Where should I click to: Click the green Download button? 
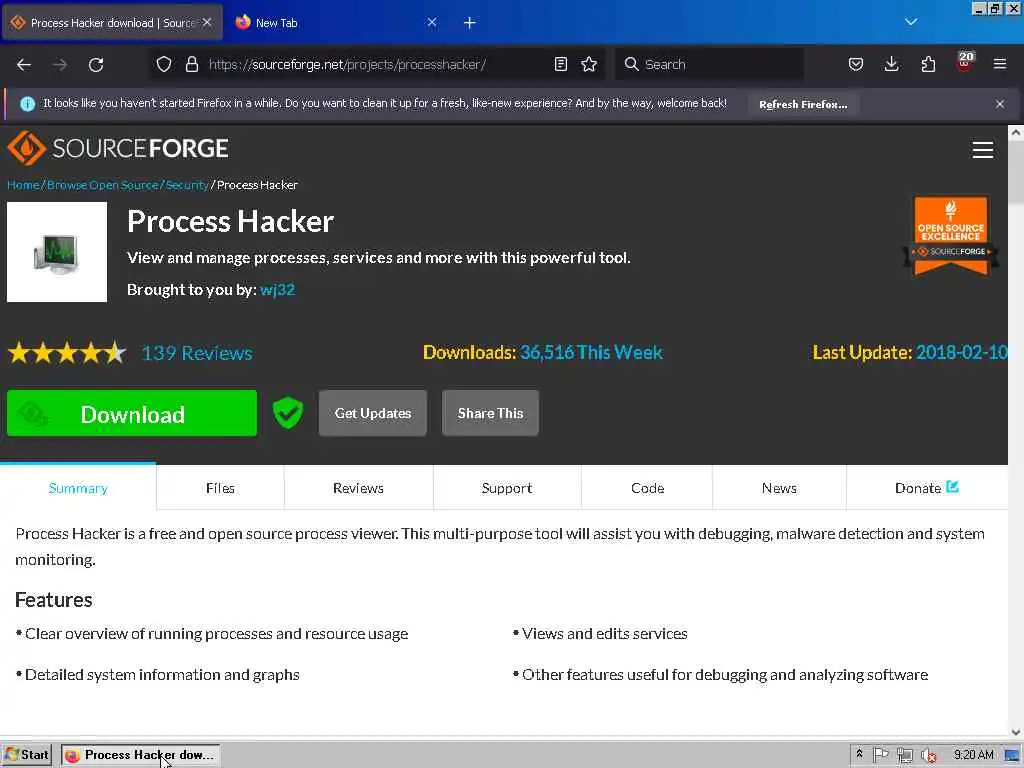[132, 413]
